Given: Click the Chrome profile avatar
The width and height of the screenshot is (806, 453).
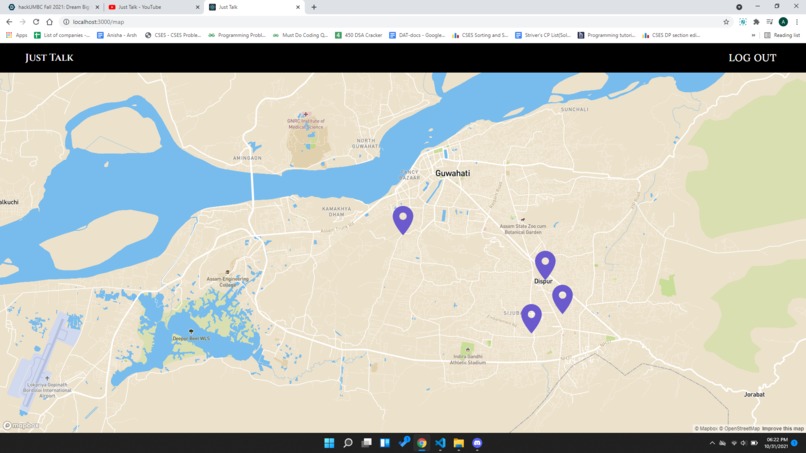Looking at the screenshot, I should [x=783, y=22].
